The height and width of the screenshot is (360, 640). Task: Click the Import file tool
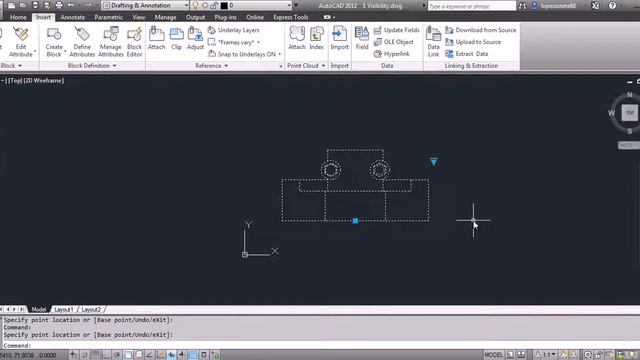pos(340,38)
